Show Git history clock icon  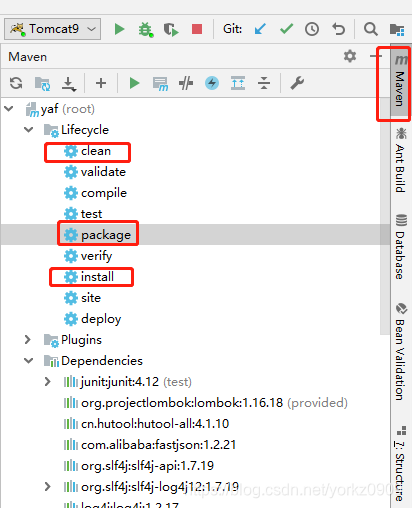[x=312, y=29]
